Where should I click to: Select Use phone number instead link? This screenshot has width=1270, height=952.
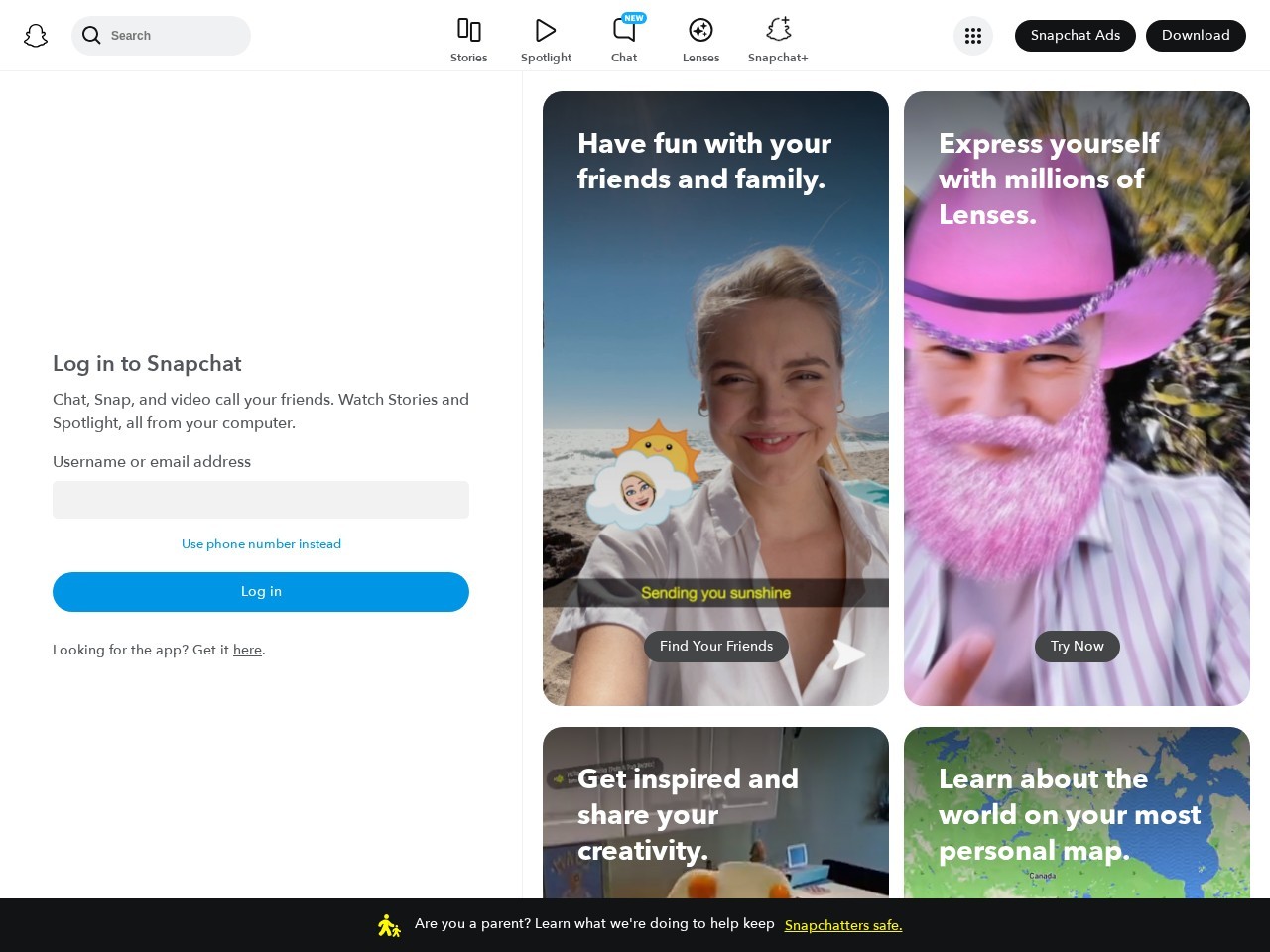point(261,544)
